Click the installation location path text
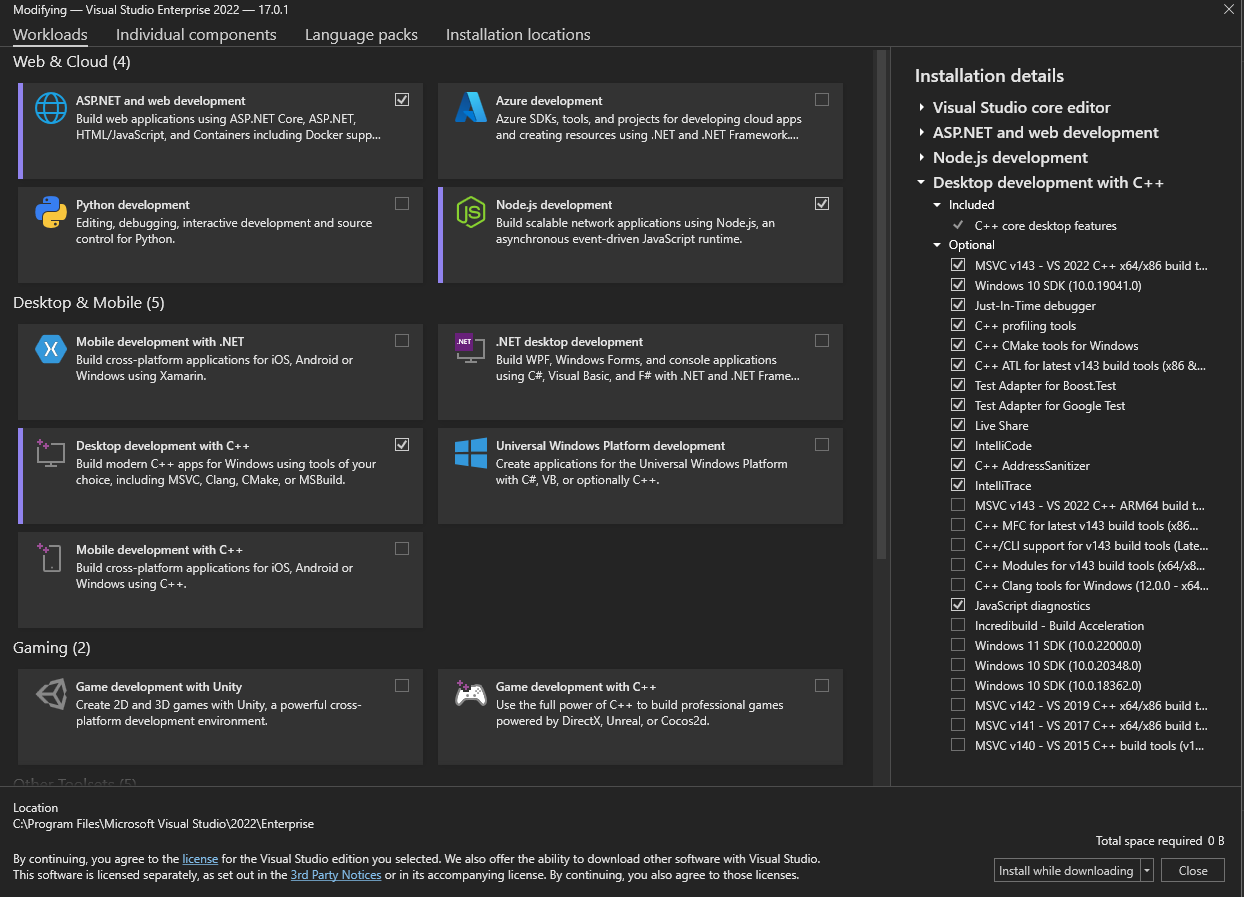1244x897 pixels. (x=163, y=824)
